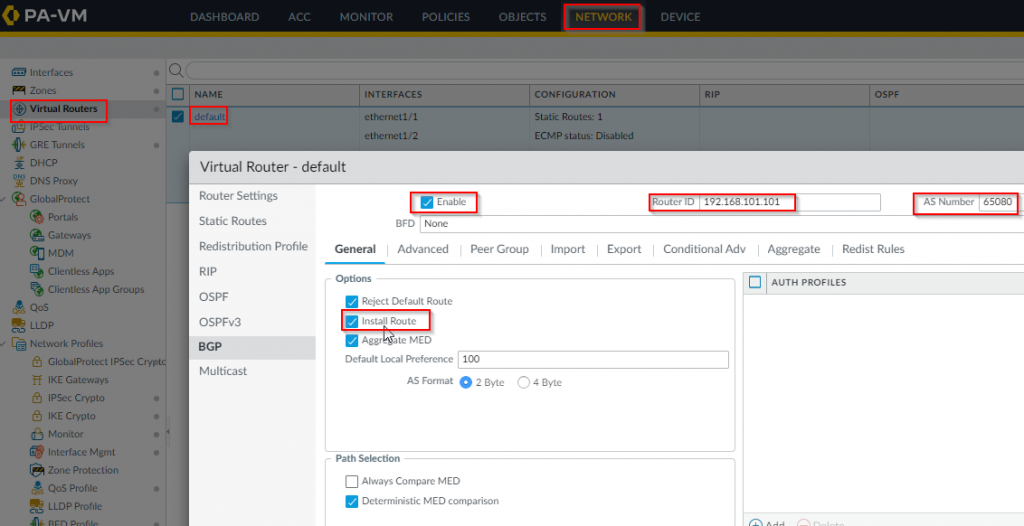Open the ACC tab
This screenshot has height=526, width=1024.
coord(300,17)
